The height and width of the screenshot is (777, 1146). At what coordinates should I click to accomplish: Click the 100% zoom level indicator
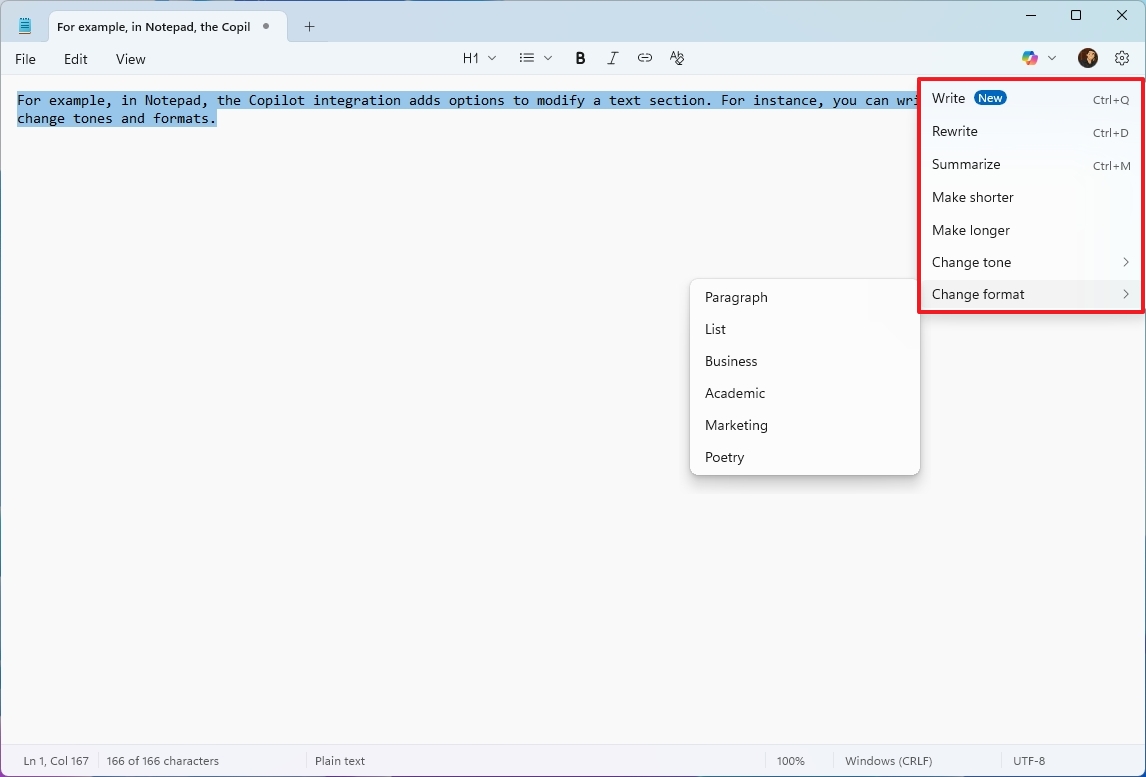coord(790,761)
